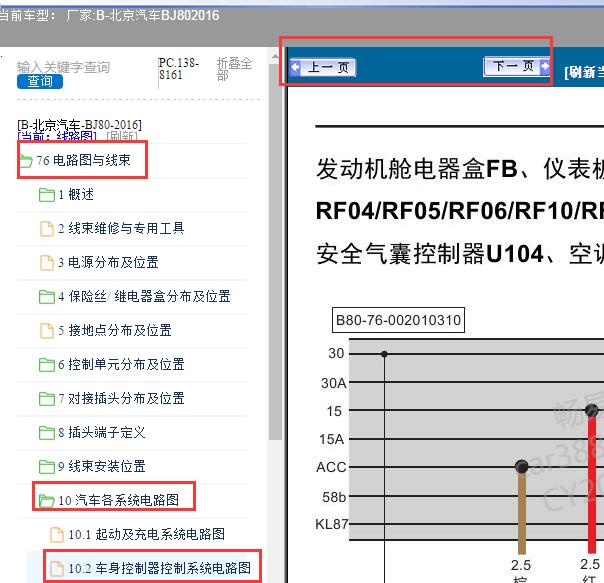Select 10 汽车各系统电路图
Image resolution: width=604 pixels, height=583 pixels.
click(x=119, y=500)
